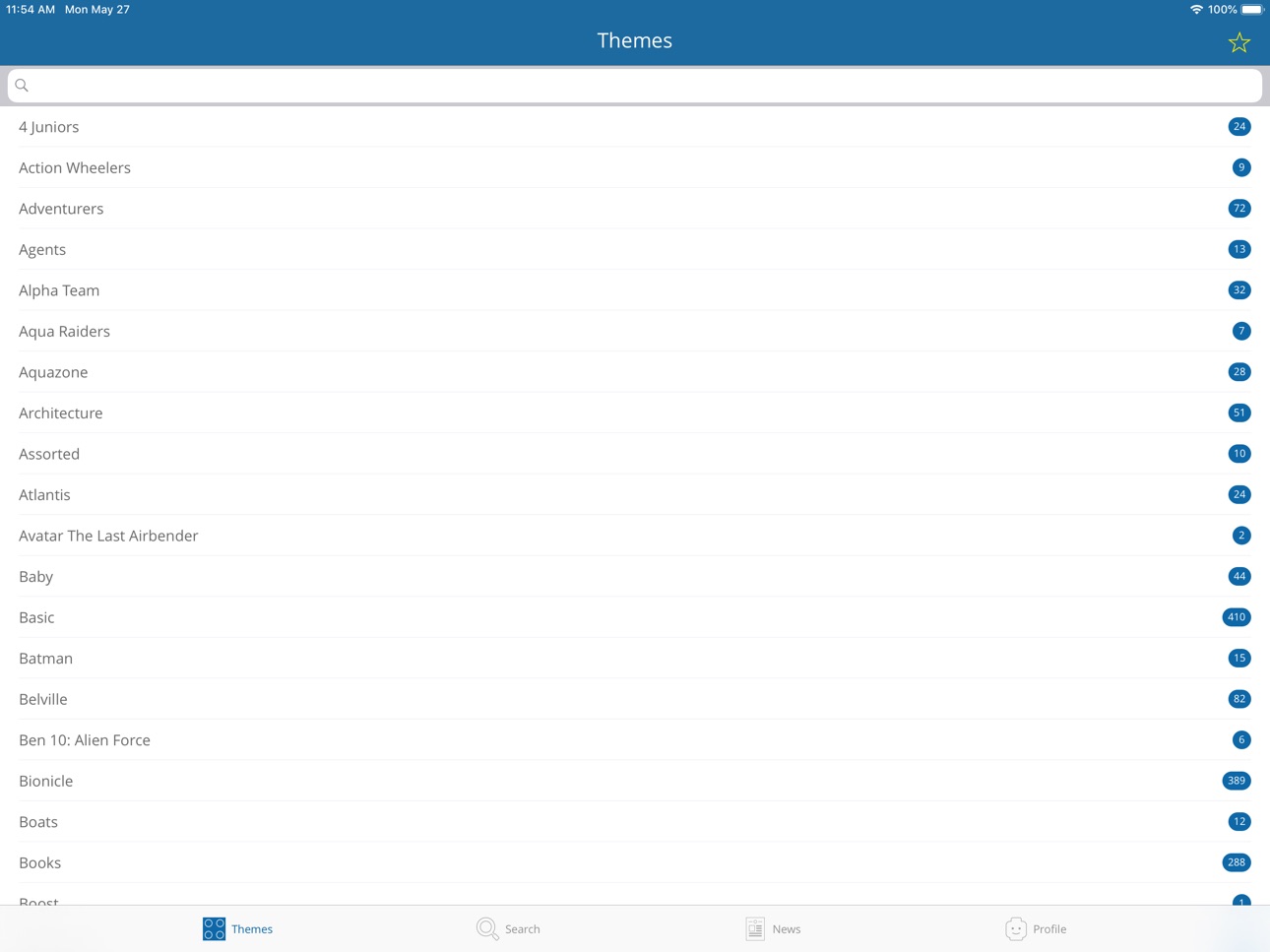Open Adventurers theme list
Screen dimensions: 1270x952
635,209
